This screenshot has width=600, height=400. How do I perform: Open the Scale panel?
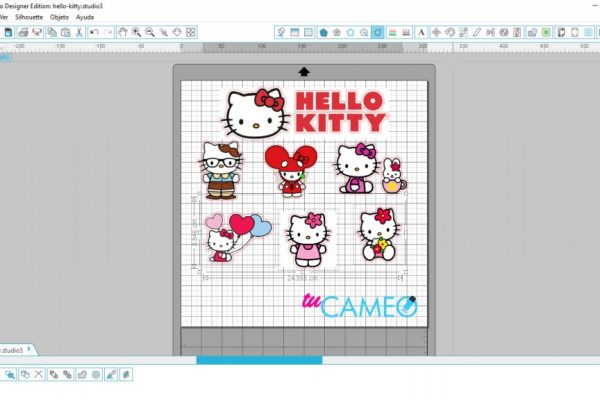(x=463, y=33)
